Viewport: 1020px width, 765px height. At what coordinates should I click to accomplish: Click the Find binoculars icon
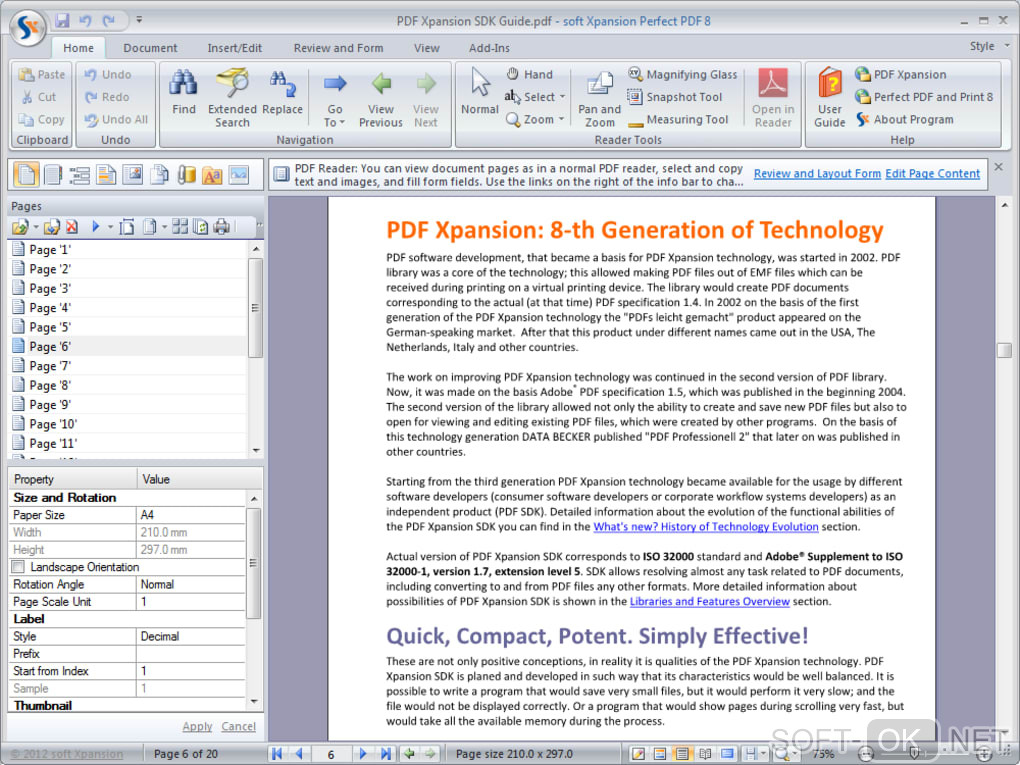coord(183,83)
